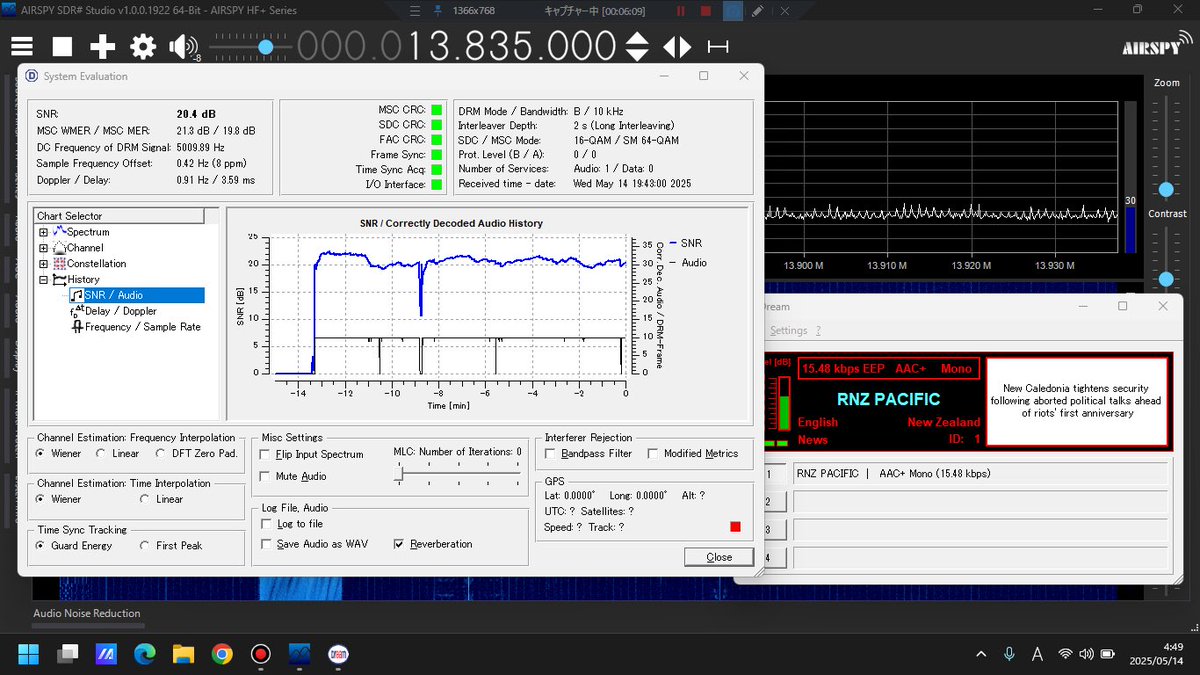Stop the radio with the square button
This screenshot has height=675, width=1200.
tap(62, 46)
